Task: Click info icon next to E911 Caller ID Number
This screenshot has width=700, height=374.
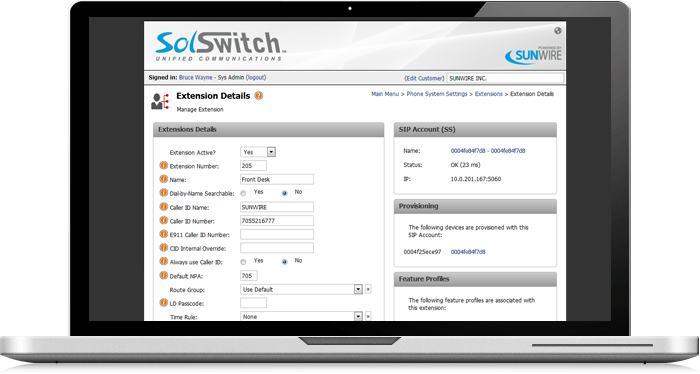Action: pyautogui.click(x=164, y=234)
